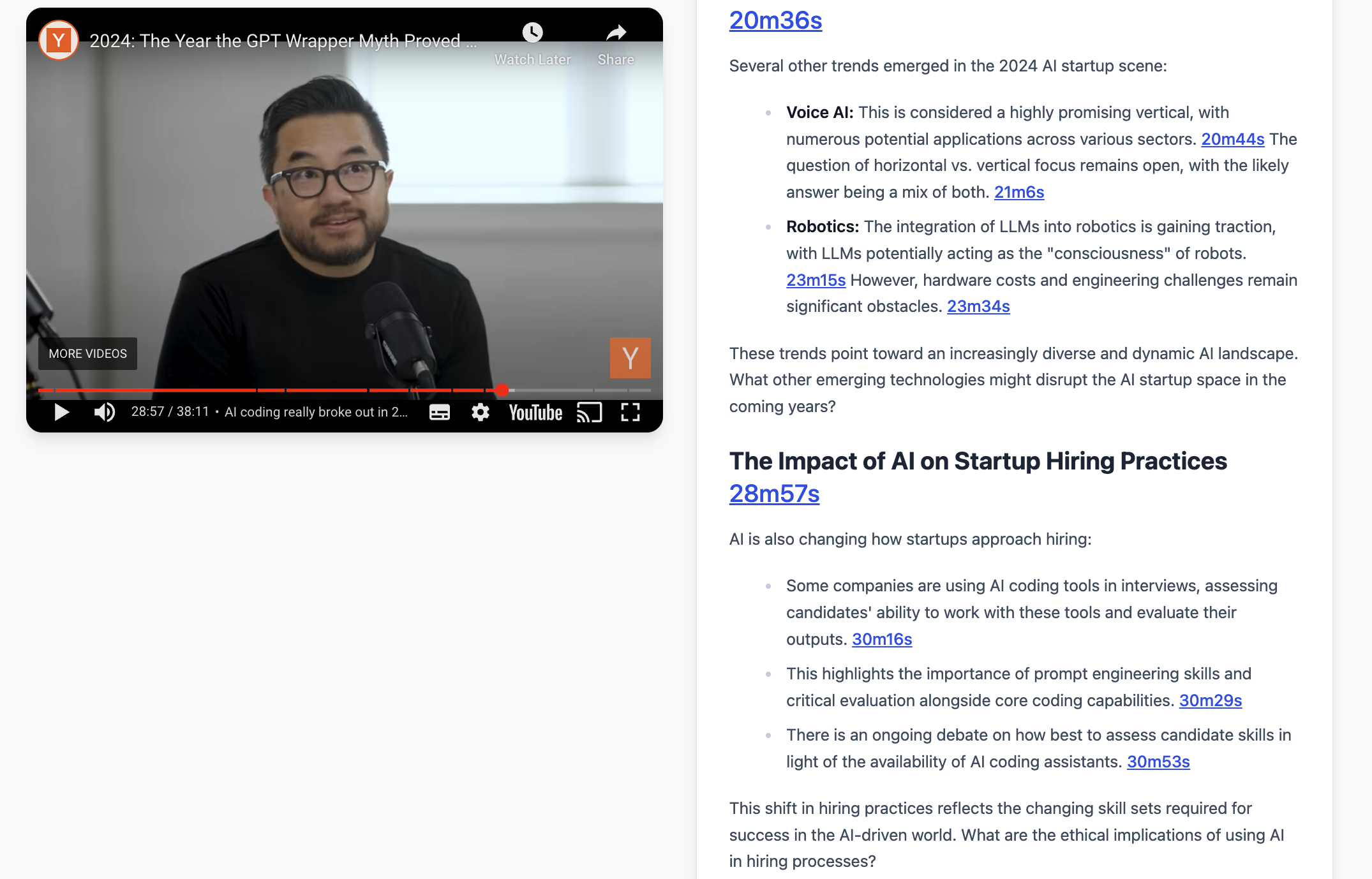This screenshot has width=1372, height=879.
Task: Toggle subtitles closed captions button
Action: (x=439, y=413)
